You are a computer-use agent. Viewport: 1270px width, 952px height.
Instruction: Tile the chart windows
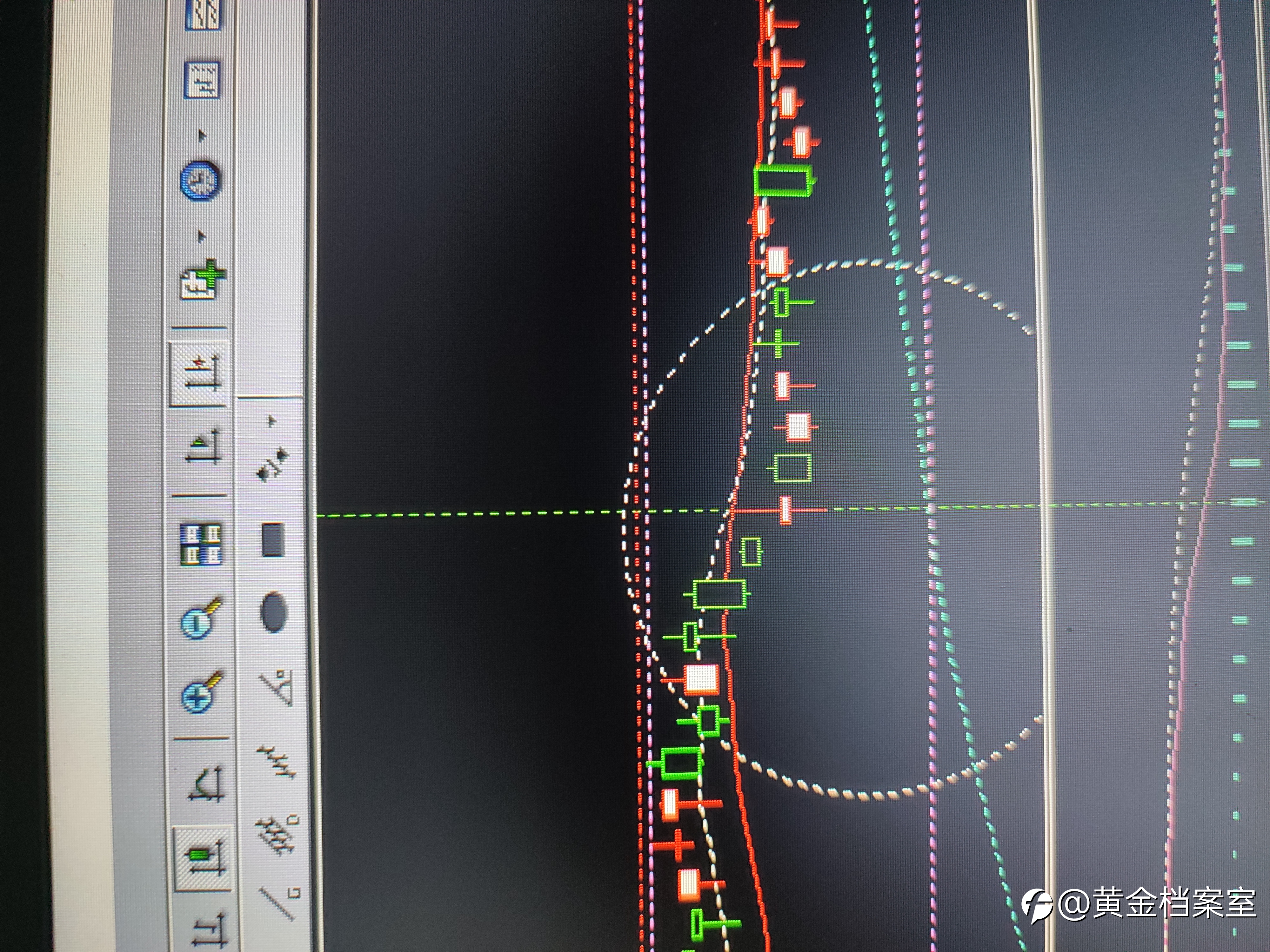click(200, 544)
